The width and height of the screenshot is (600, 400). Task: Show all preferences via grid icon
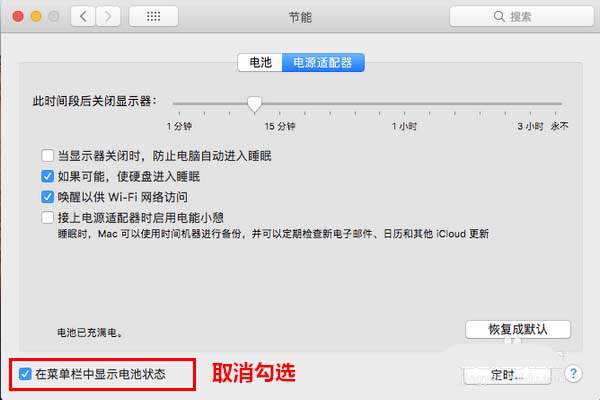coord(153,16)
